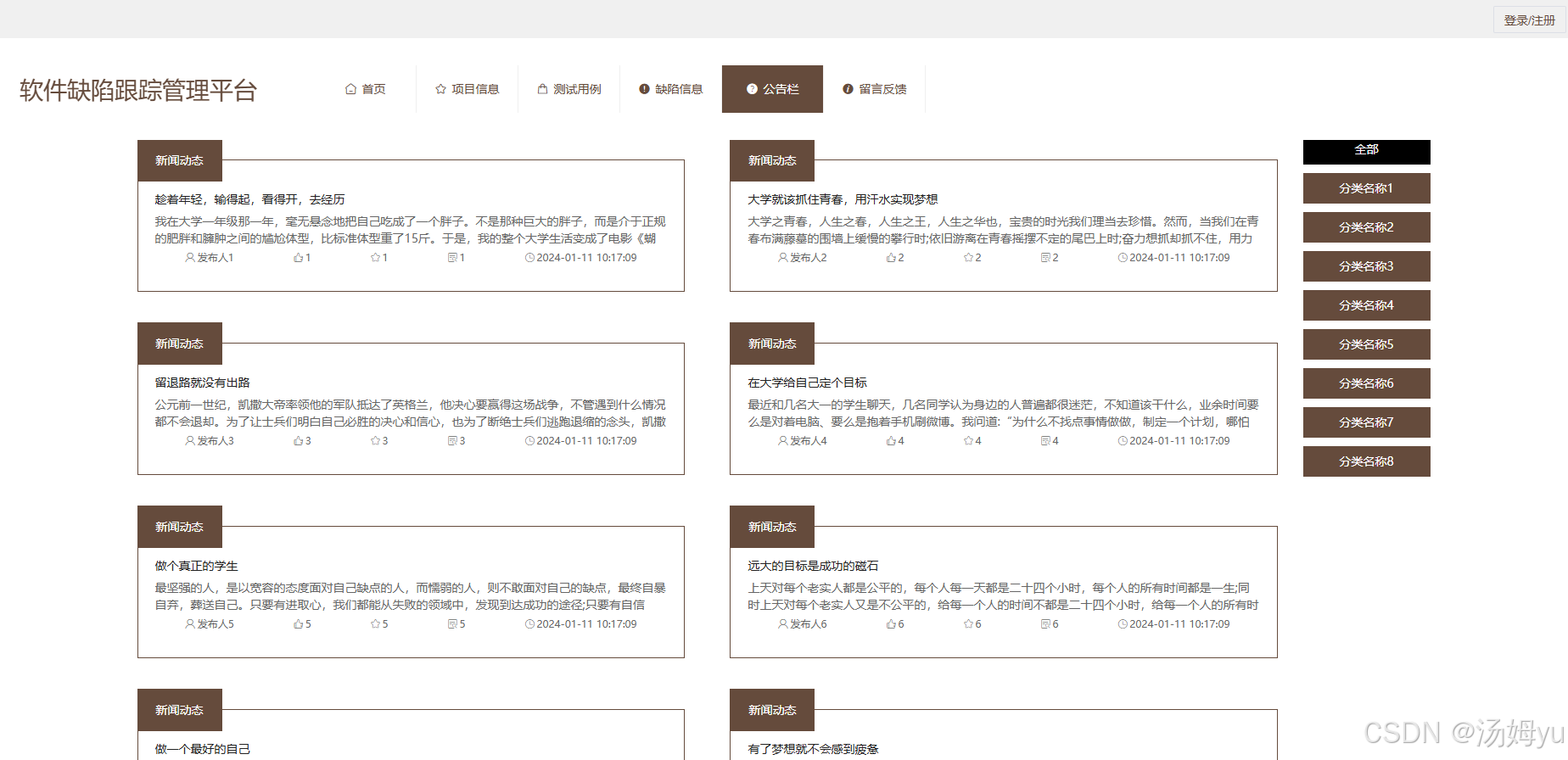The height and width of the screenshot is (760, 1568).
Task: Click the favorite star icon on 发布人1 post
Action: [375, 258]
